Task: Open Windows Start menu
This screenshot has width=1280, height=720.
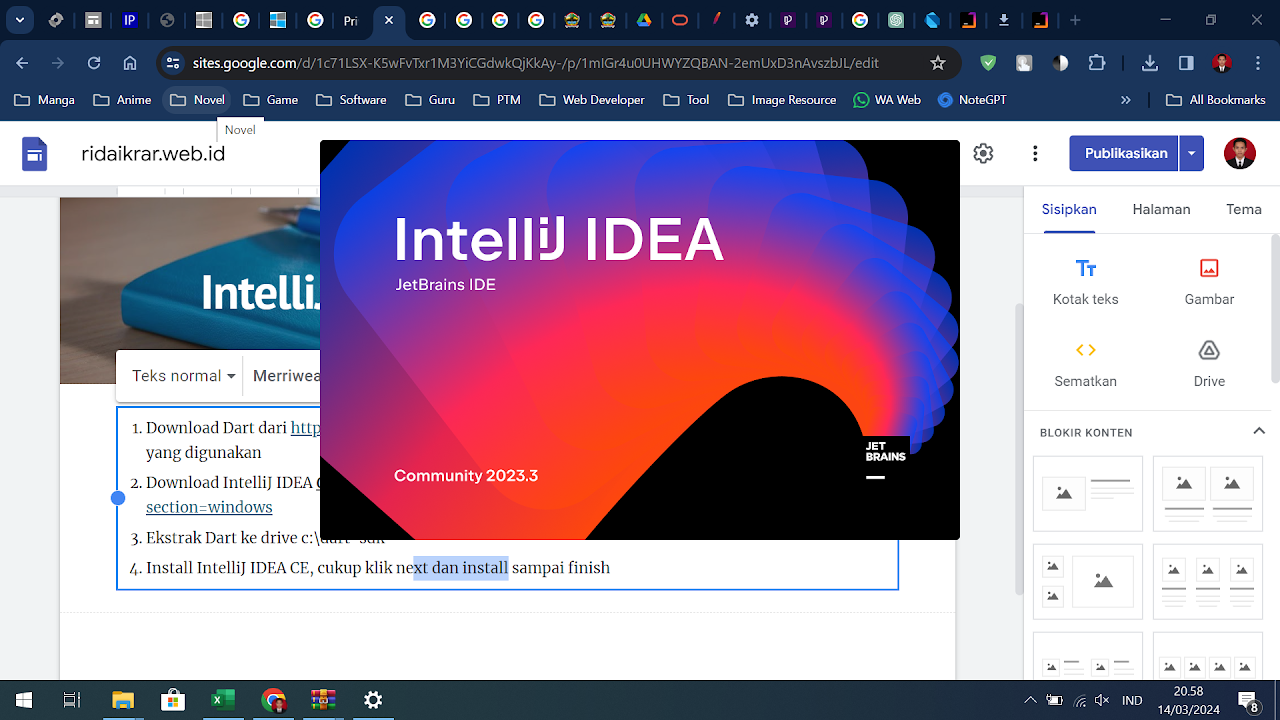Action: click(x=23, y=700)
